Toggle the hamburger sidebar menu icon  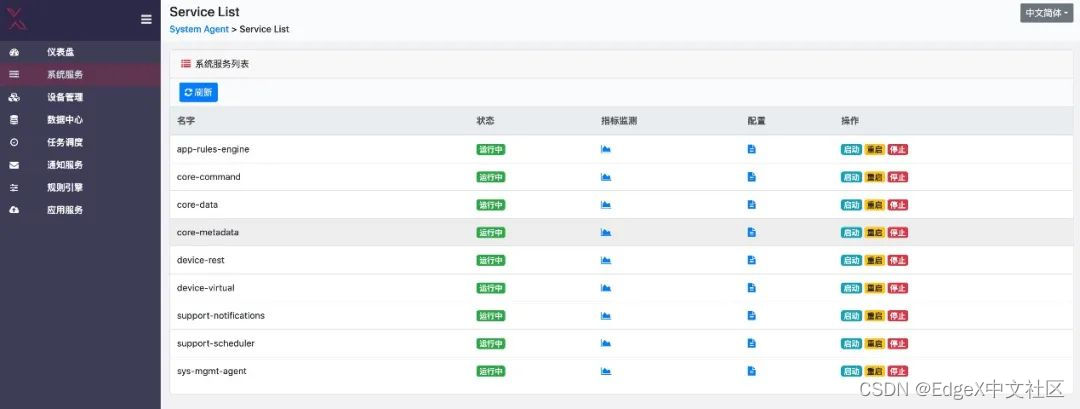(x=146, y=19)
